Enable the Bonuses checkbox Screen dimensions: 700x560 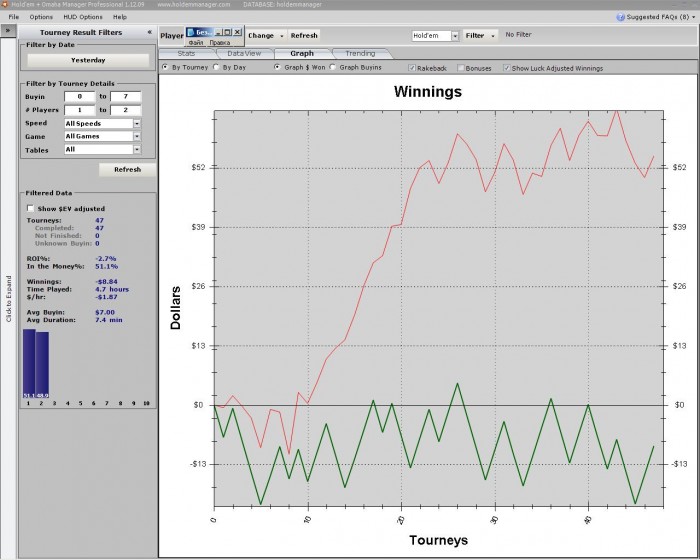tap(461, 68)
